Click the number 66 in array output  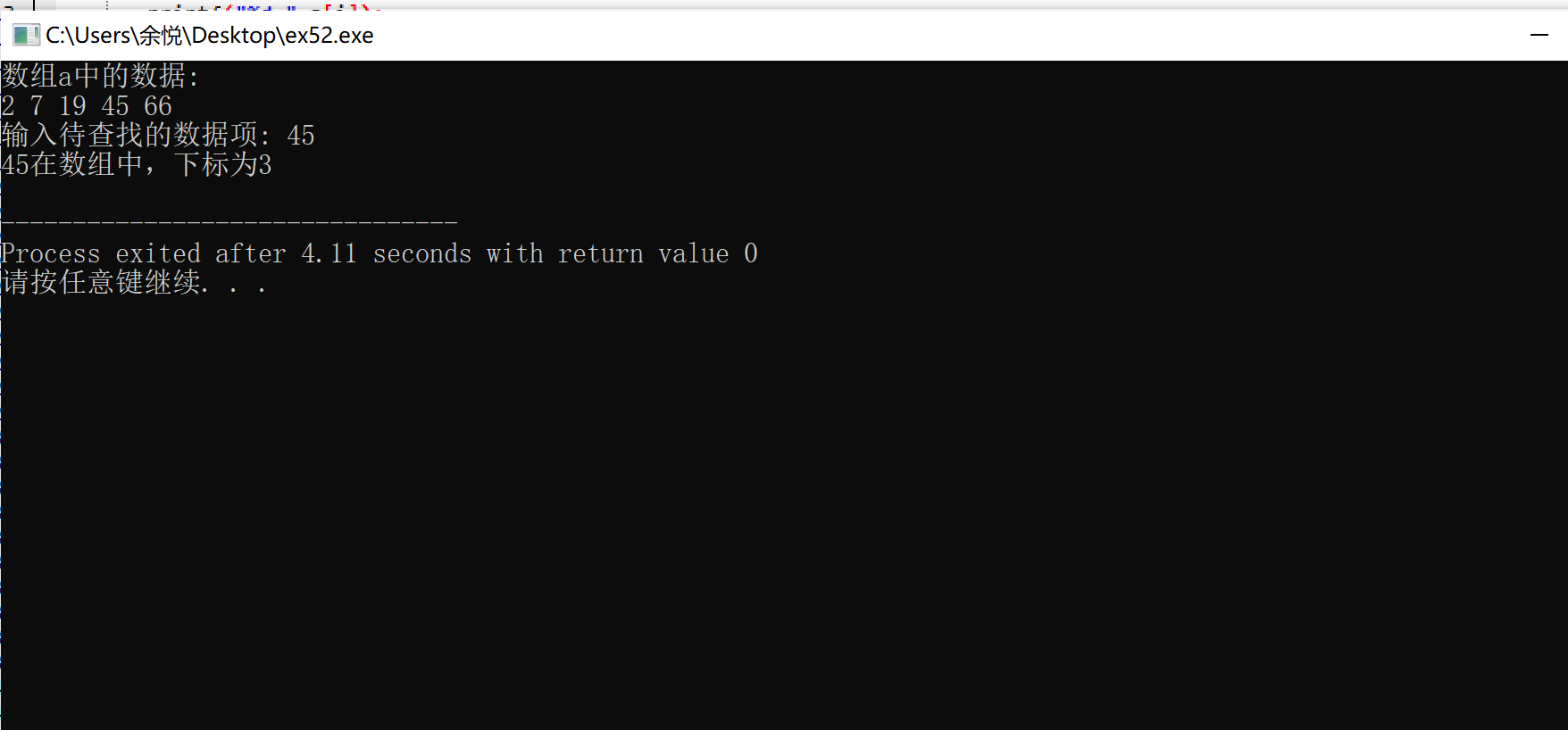click(x=158, y=106)
